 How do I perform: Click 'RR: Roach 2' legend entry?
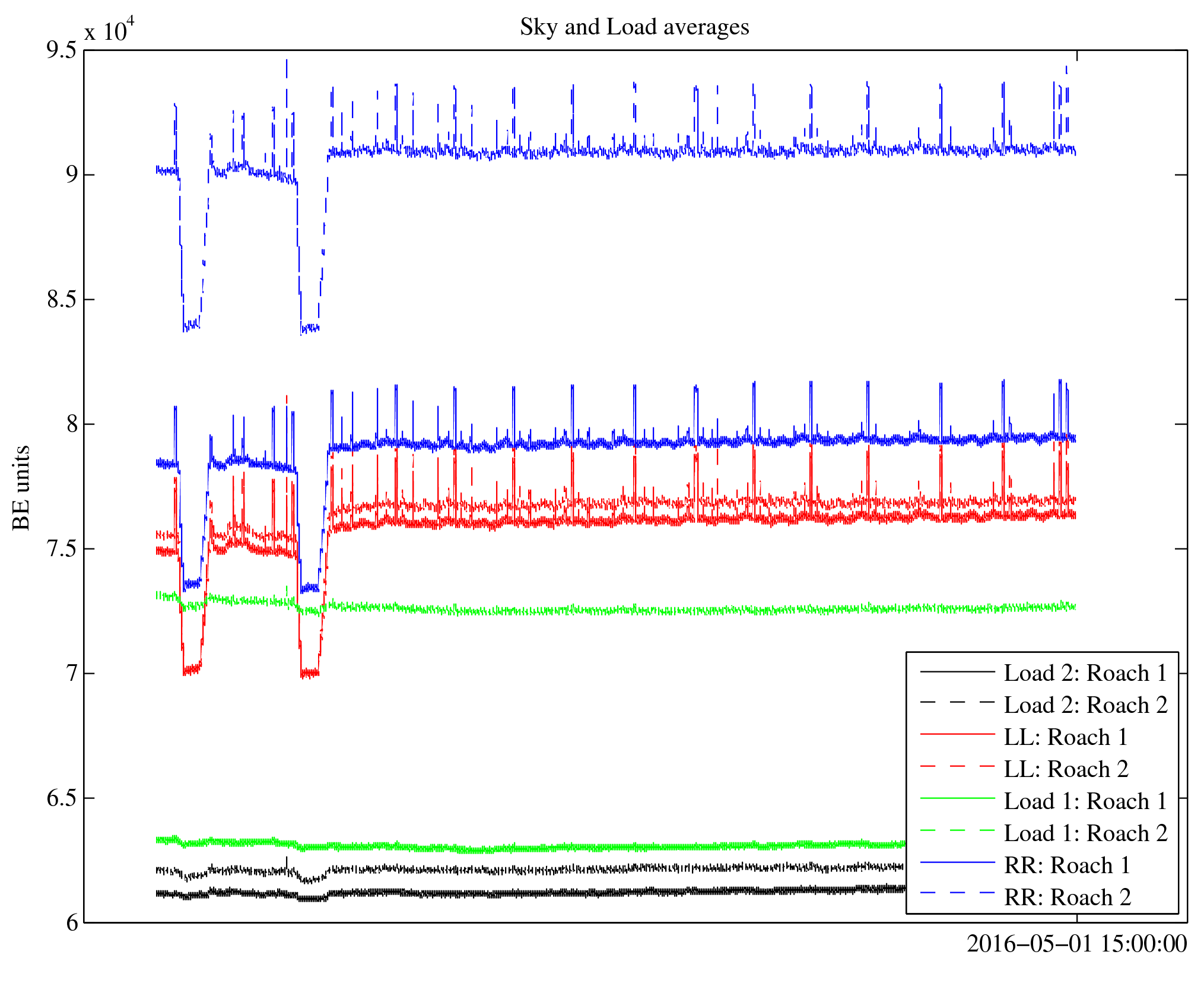[x=1067, y=897]
